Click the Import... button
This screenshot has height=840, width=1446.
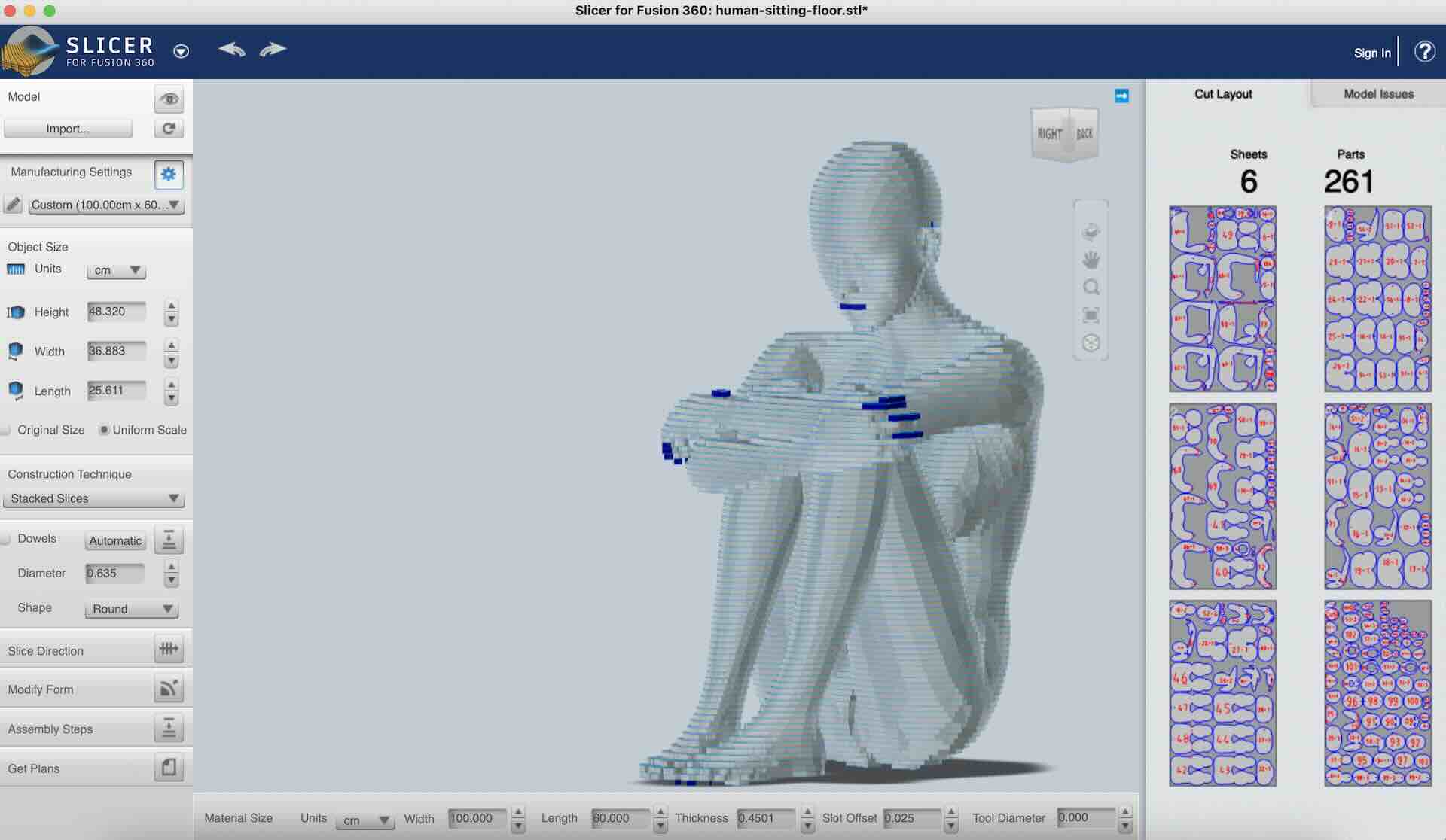[68, 129]
